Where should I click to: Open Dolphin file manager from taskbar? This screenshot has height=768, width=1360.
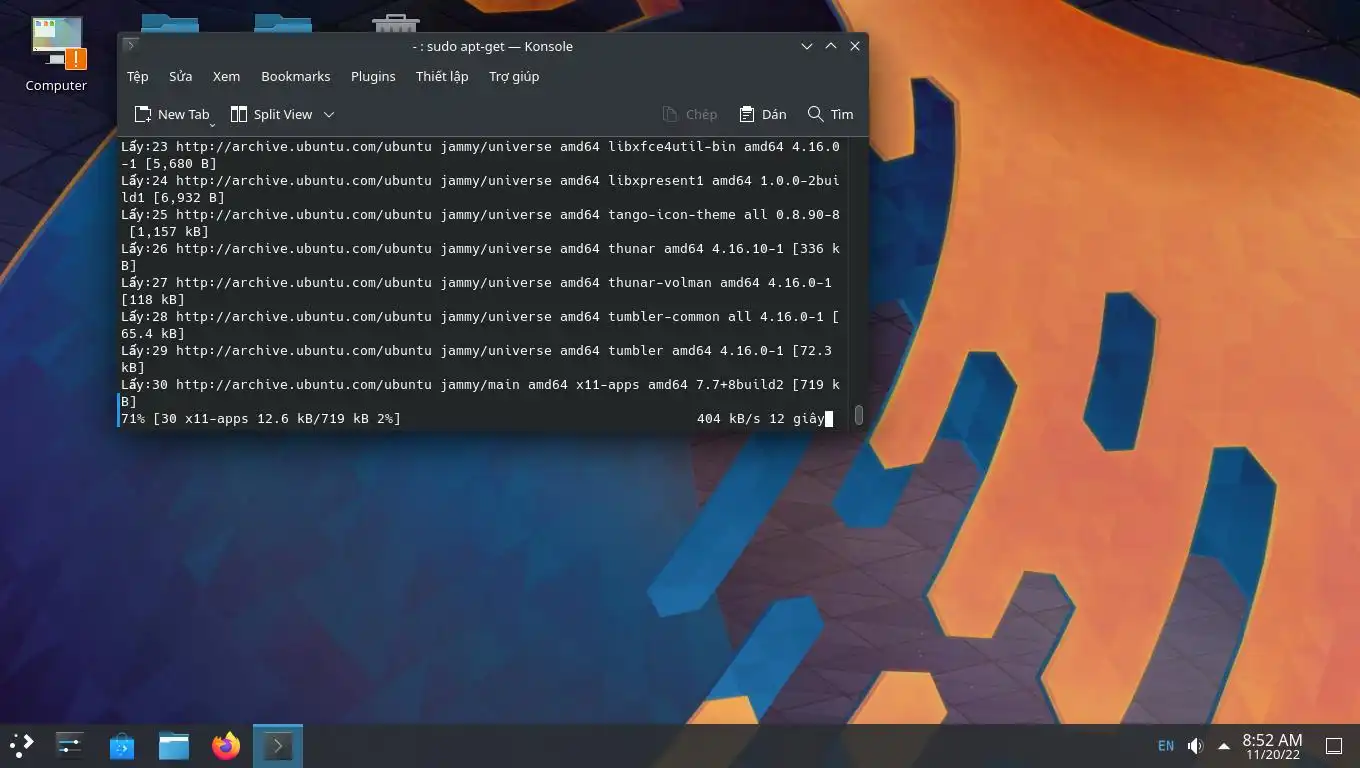coord(174,745)
